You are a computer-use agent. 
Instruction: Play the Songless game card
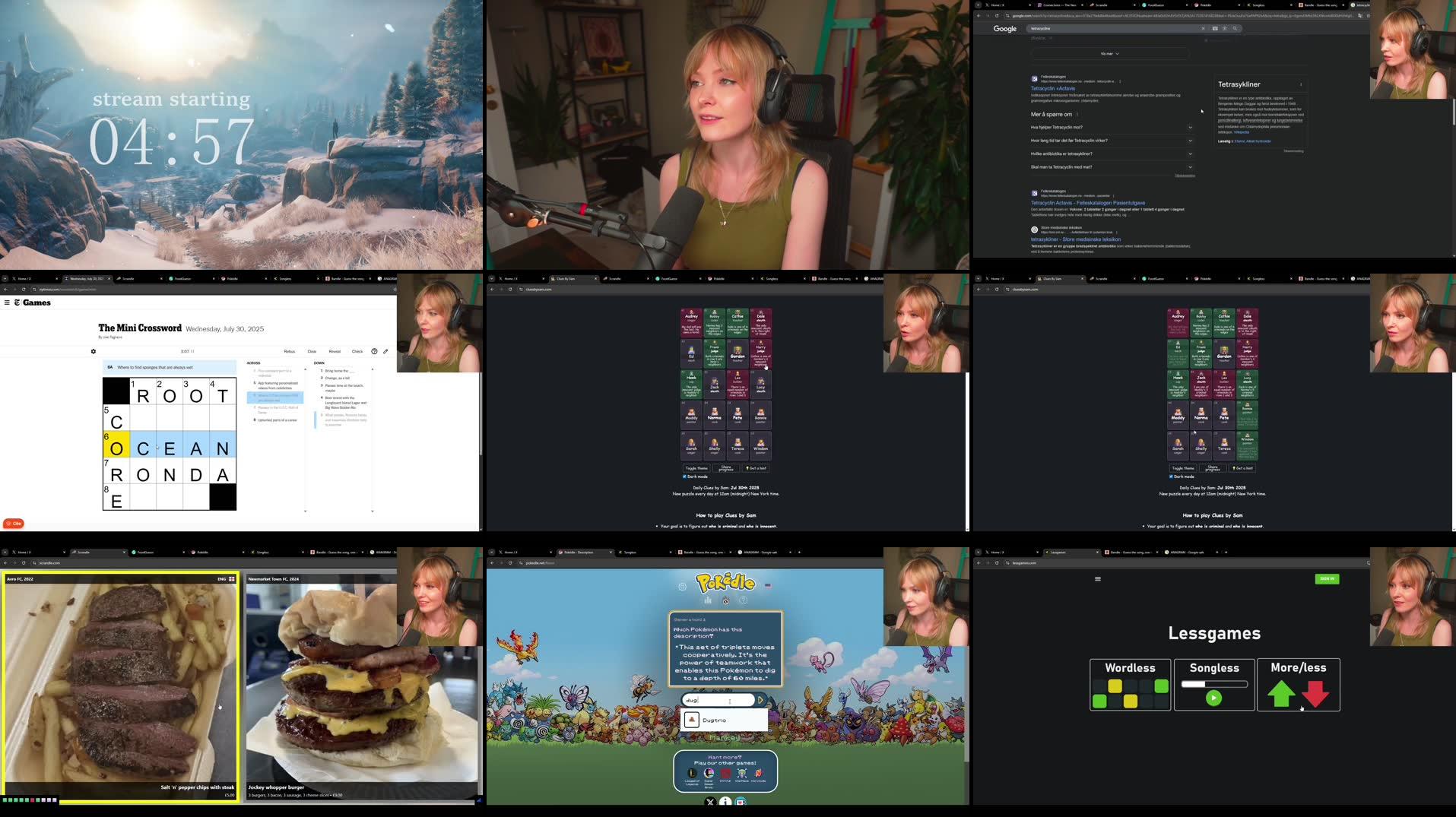pyautogui.click(x=1214, y=685)
